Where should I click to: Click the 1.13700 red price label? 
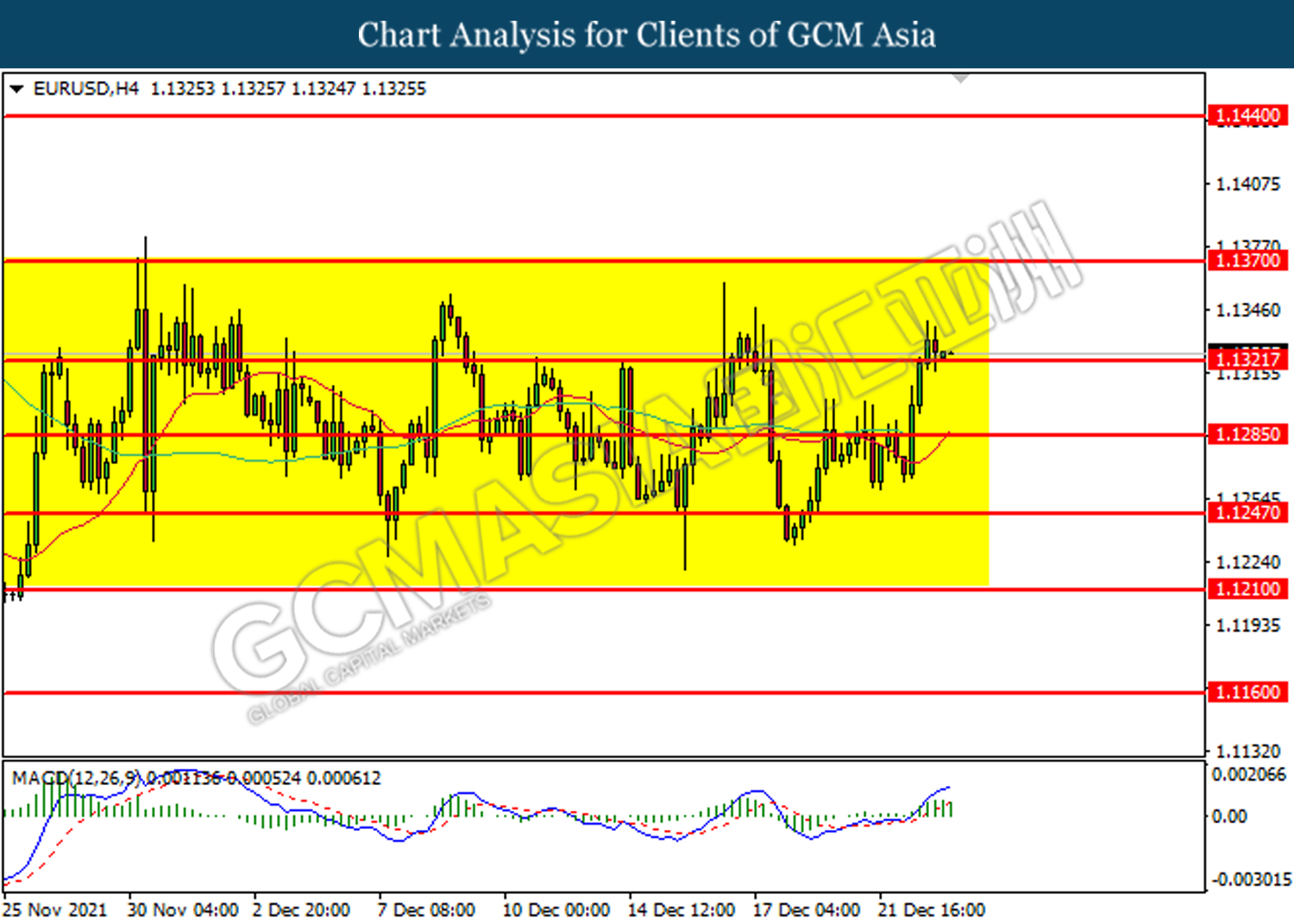click(1247, 261)
